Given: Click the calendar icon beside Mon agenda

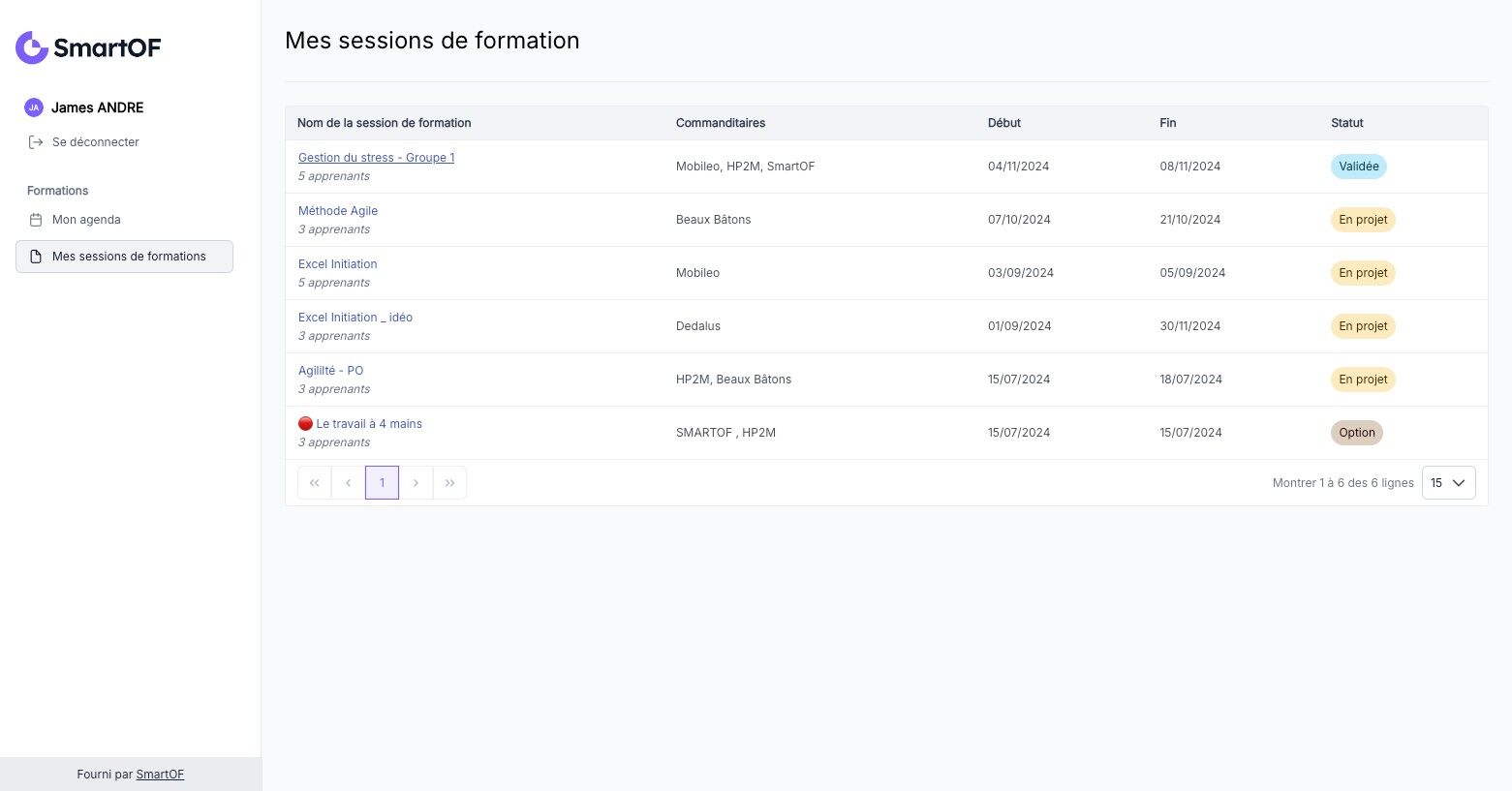Looking at the screenshot, I should click(x=36, y=220).
